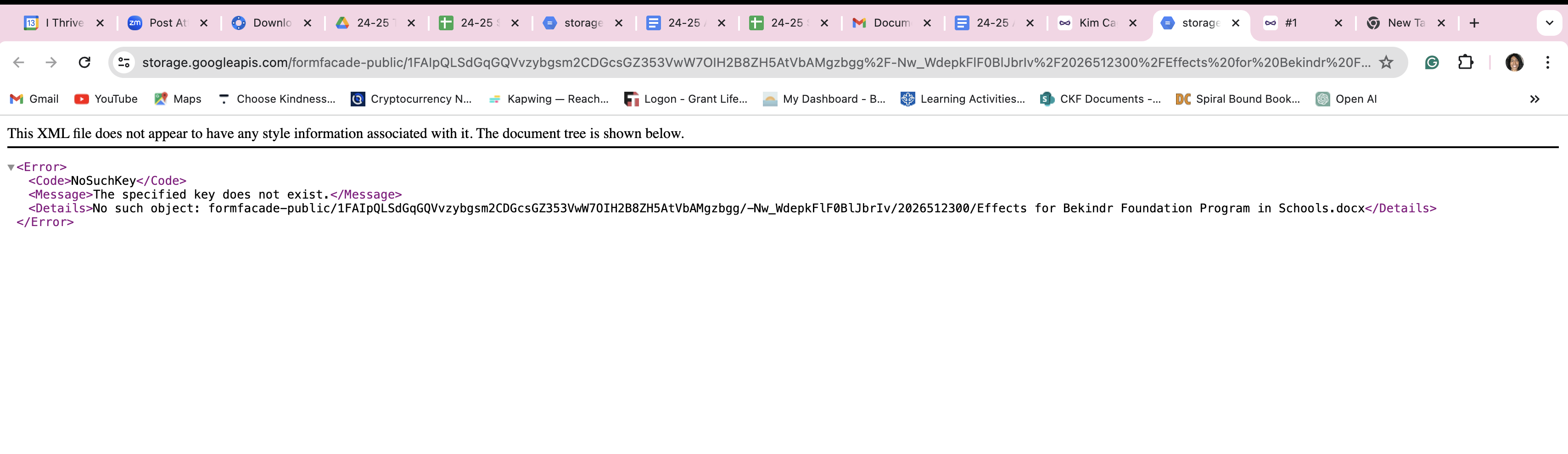The height and width of the screenshot is (454, 1568).
Task: Show more bookmarks with double chevron
Action: 1534,99
